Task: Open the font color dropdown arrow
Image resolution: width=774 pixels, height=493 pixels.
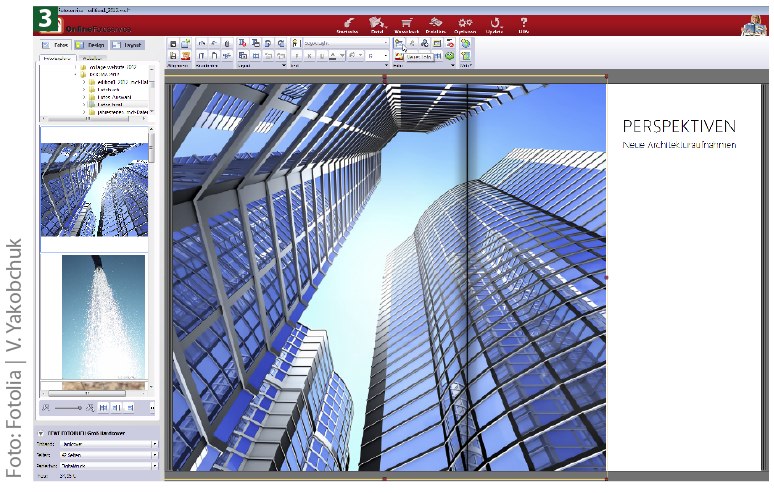Action: coord(342,56)
